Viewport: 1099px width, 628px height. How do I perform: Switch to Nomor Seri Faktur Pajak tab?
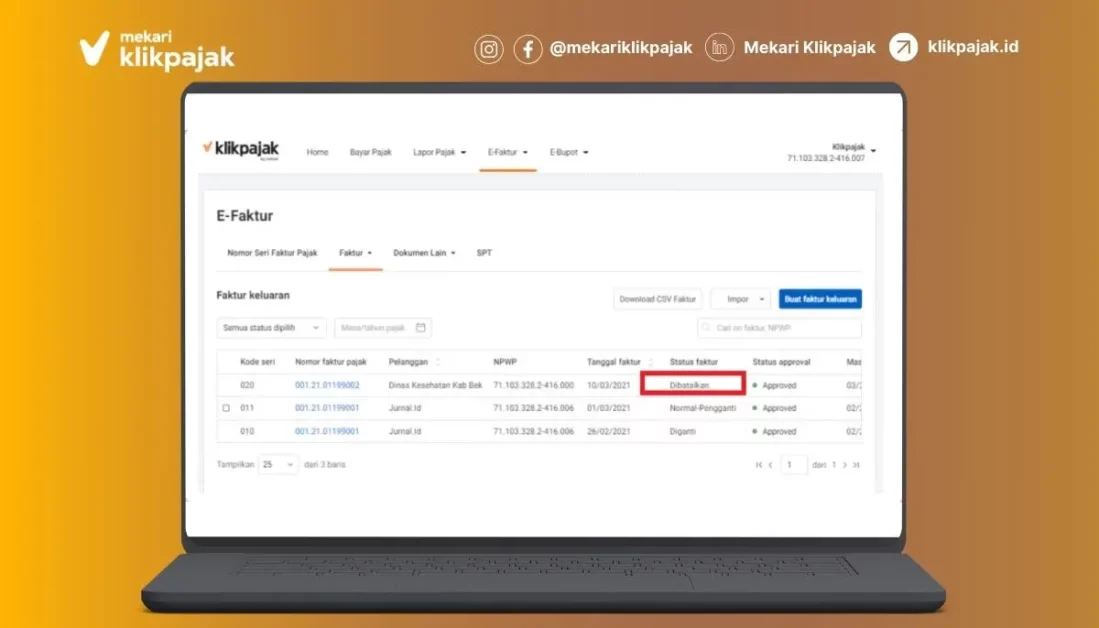click(272, 253)
